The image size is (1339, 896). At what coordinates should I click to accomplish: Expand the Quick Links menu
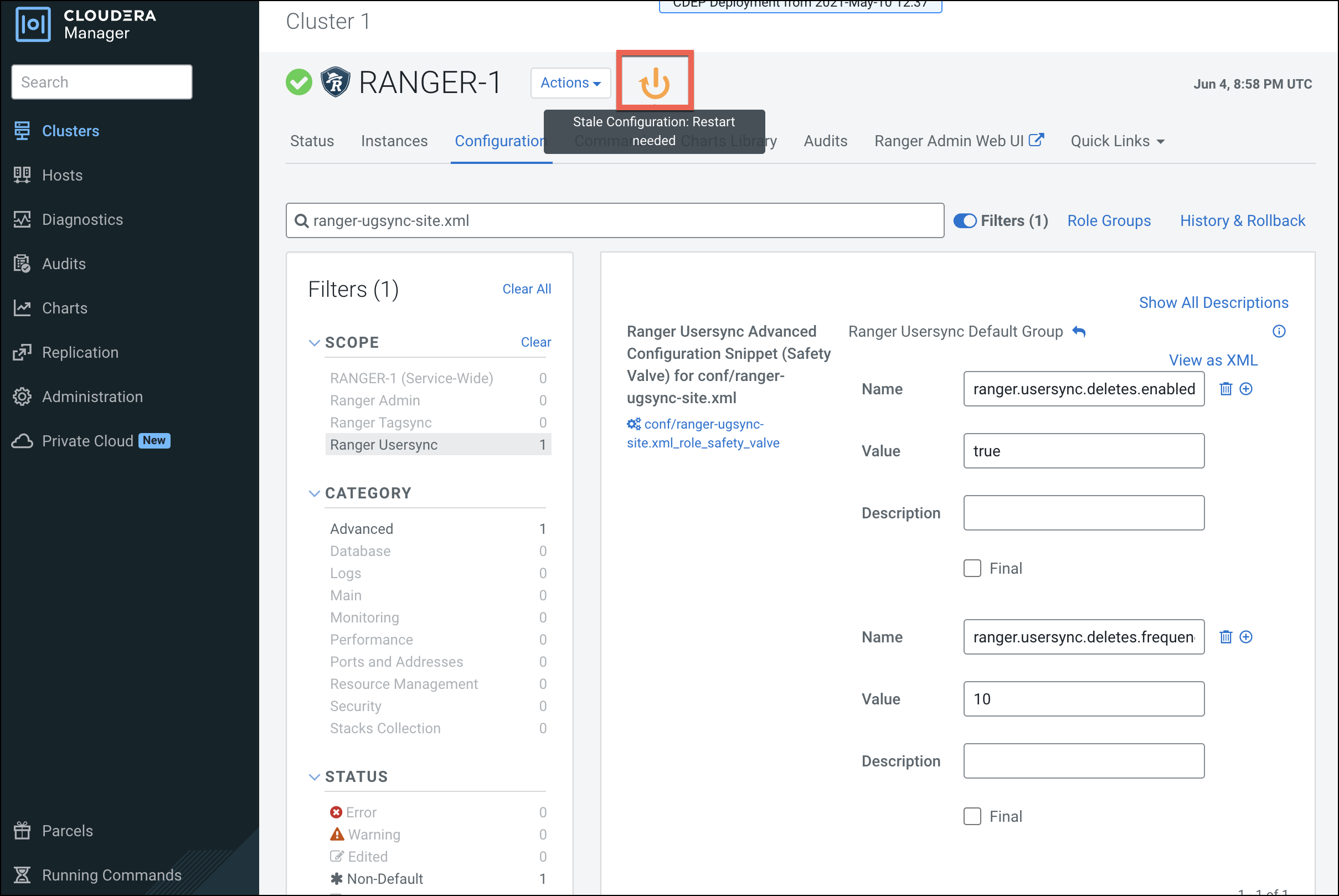1117,141
